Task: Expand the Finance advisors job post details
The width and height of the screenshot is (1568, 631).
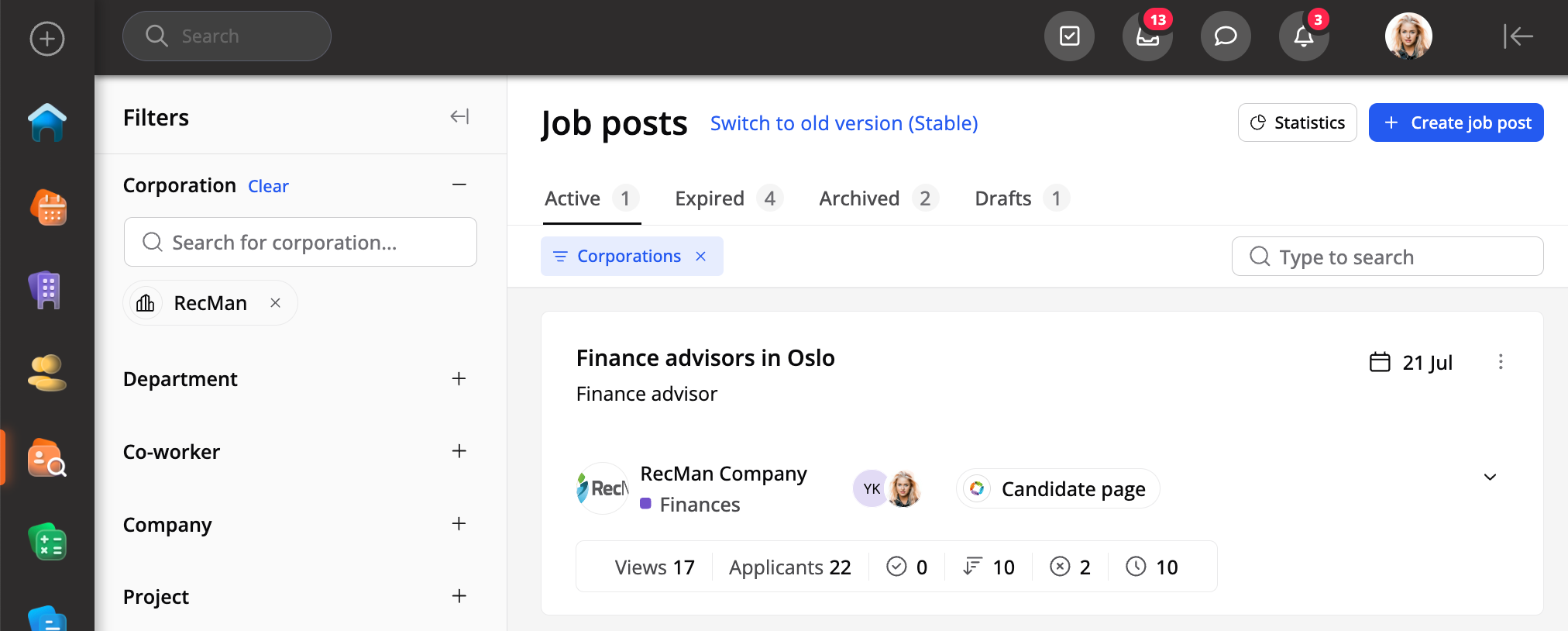Action: coord(1490,477)
